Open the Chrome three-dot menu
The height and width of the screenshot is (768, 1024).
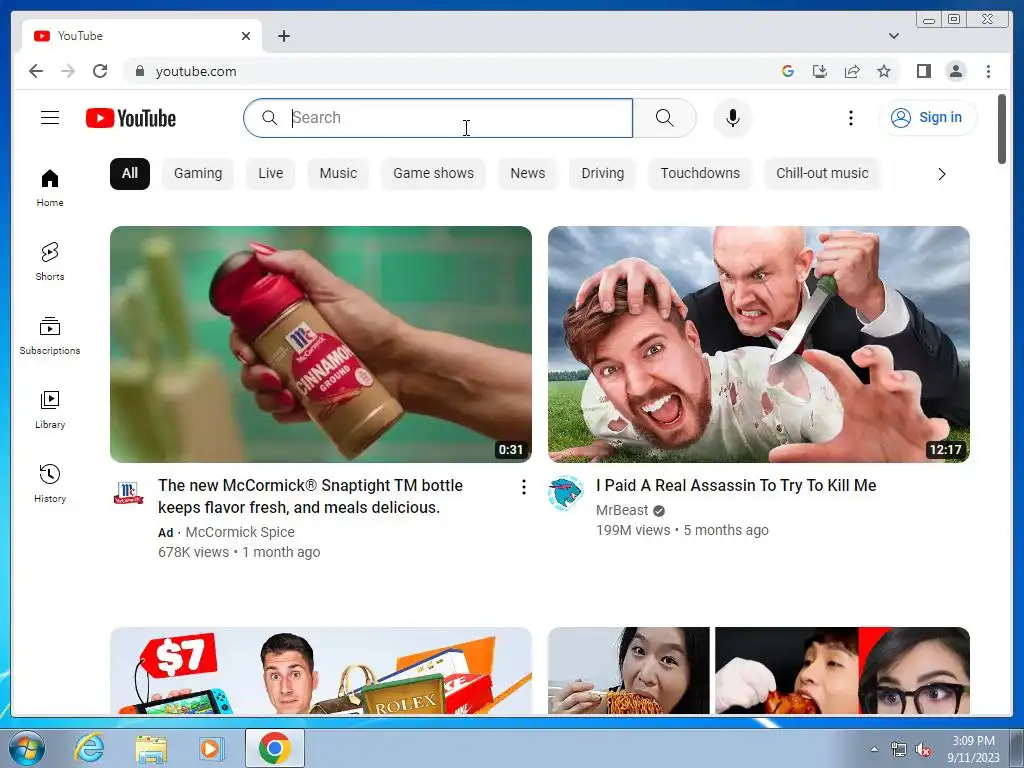pyautogui.click(x=988, y=71)
